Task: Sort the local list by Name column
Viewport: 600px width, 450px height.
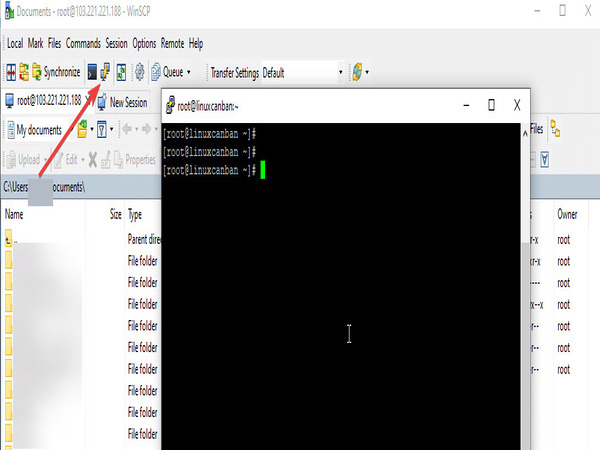Action: (x=14, y=214)
